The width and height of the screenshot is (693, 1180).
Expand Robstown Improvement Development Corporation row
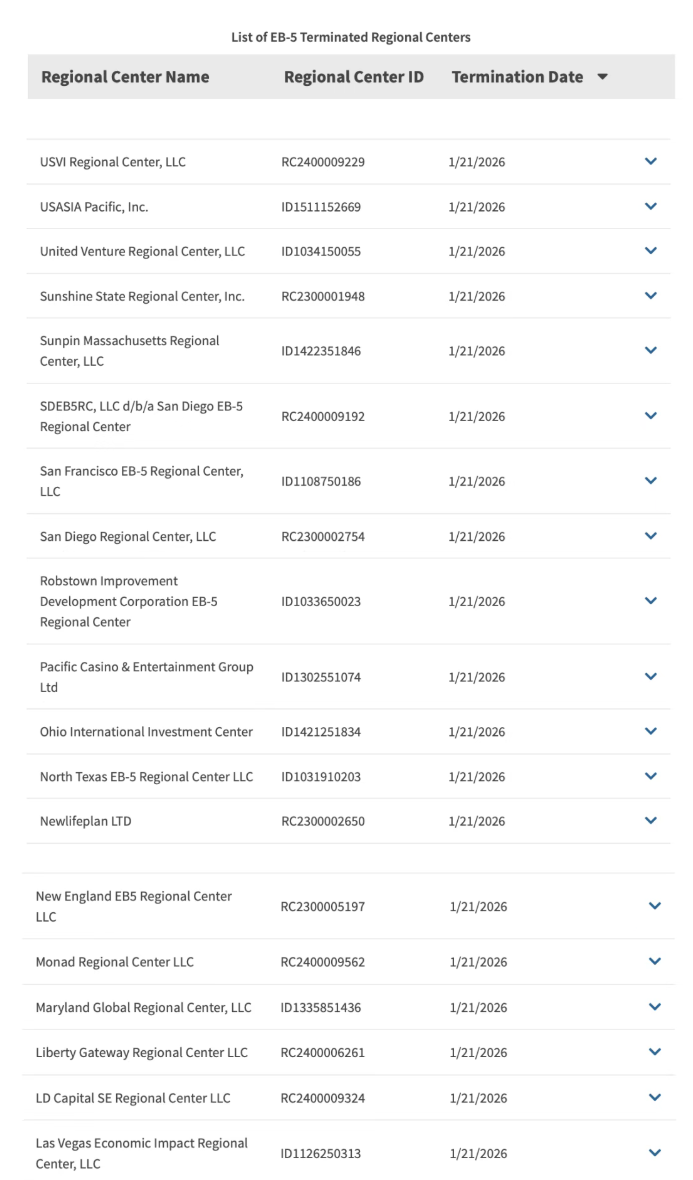[x=652, y=601]
